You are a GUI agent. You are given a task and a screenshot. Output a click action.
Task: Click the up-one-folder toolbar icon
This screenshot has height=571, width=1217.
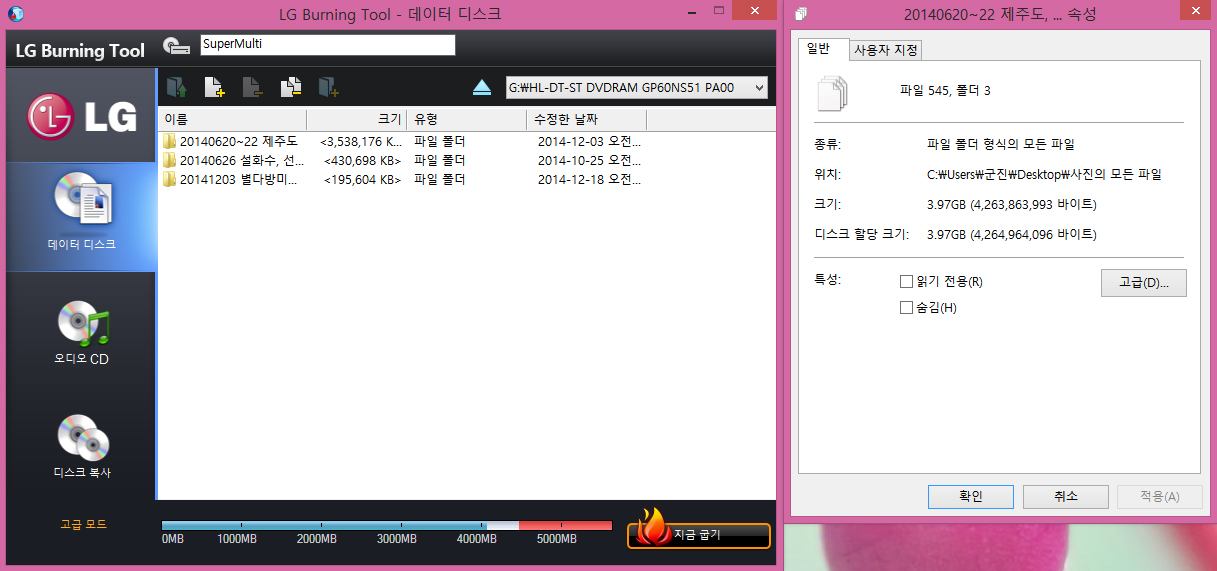click(x=177, y=88)
